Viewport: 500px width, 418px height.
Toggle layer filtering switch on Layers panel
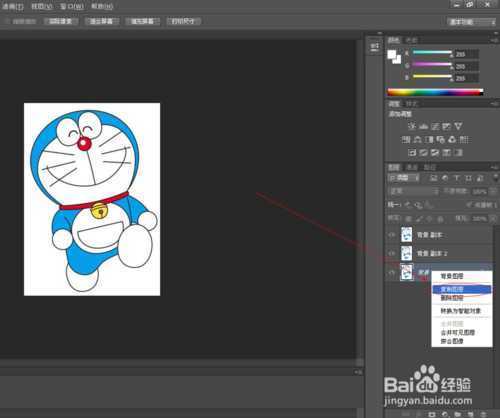pos(496,178)
